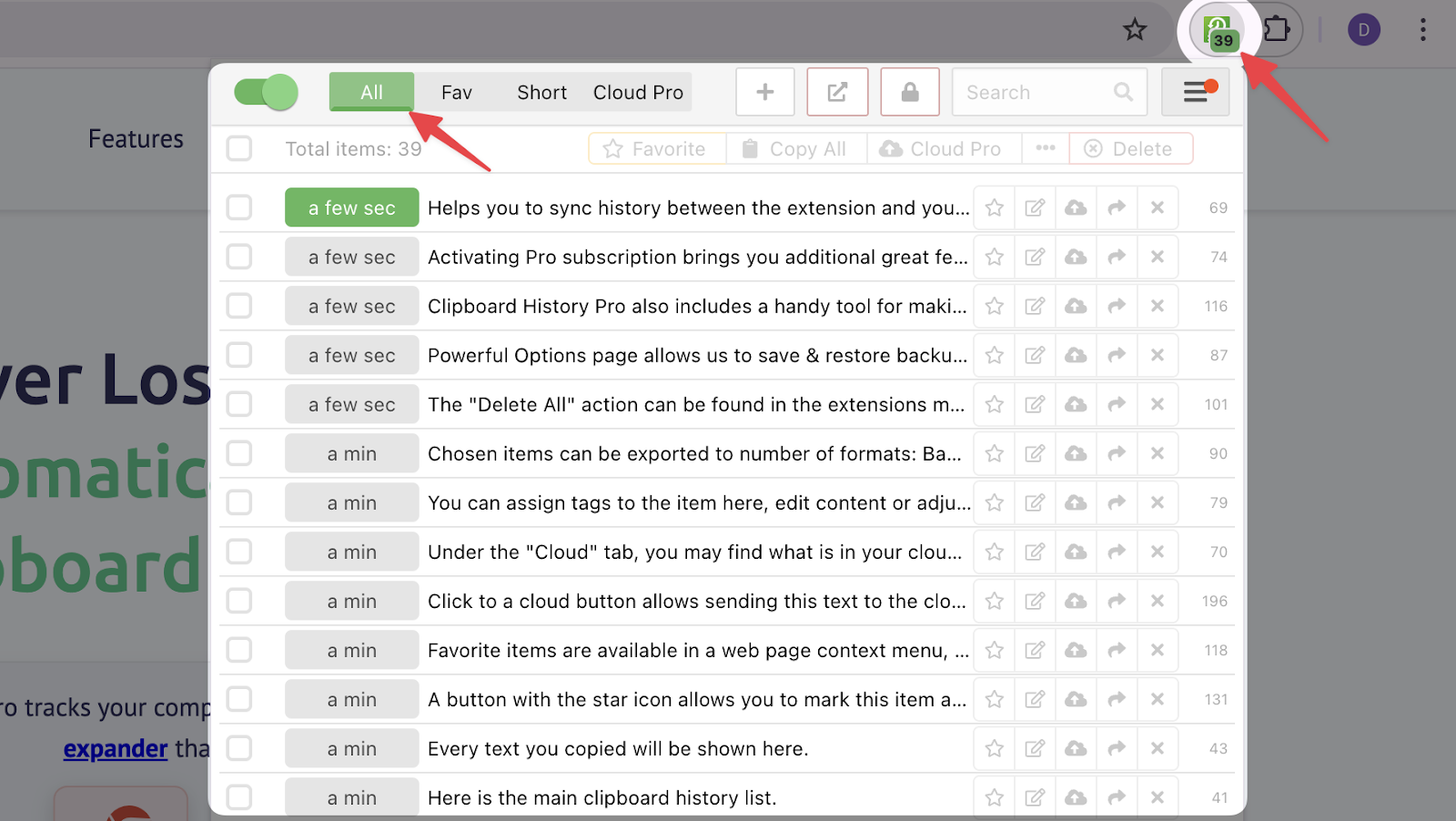Click the lock icon button
The height and width of the screenshot is (821, 1456).
910,92
